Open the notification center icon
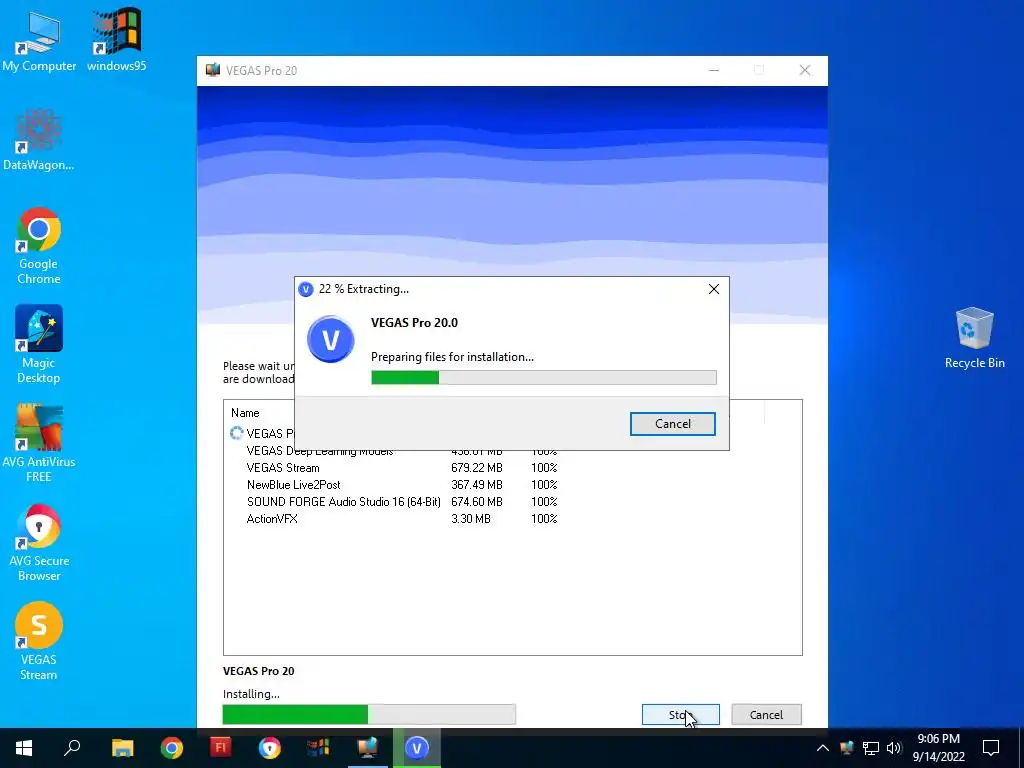Image resolution: width=1024 pixels, height=768 pixels. coord(991,748)
